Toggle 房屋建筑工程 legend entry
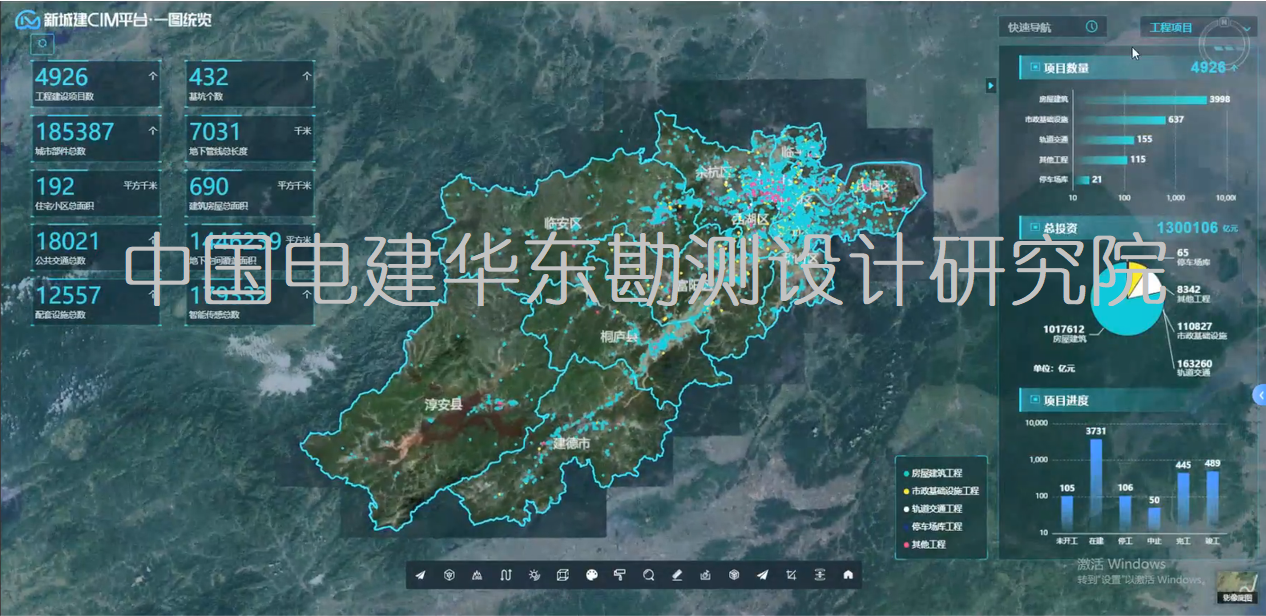Image resolution: width=1266 pixels, height=616 pixels. 932,473
